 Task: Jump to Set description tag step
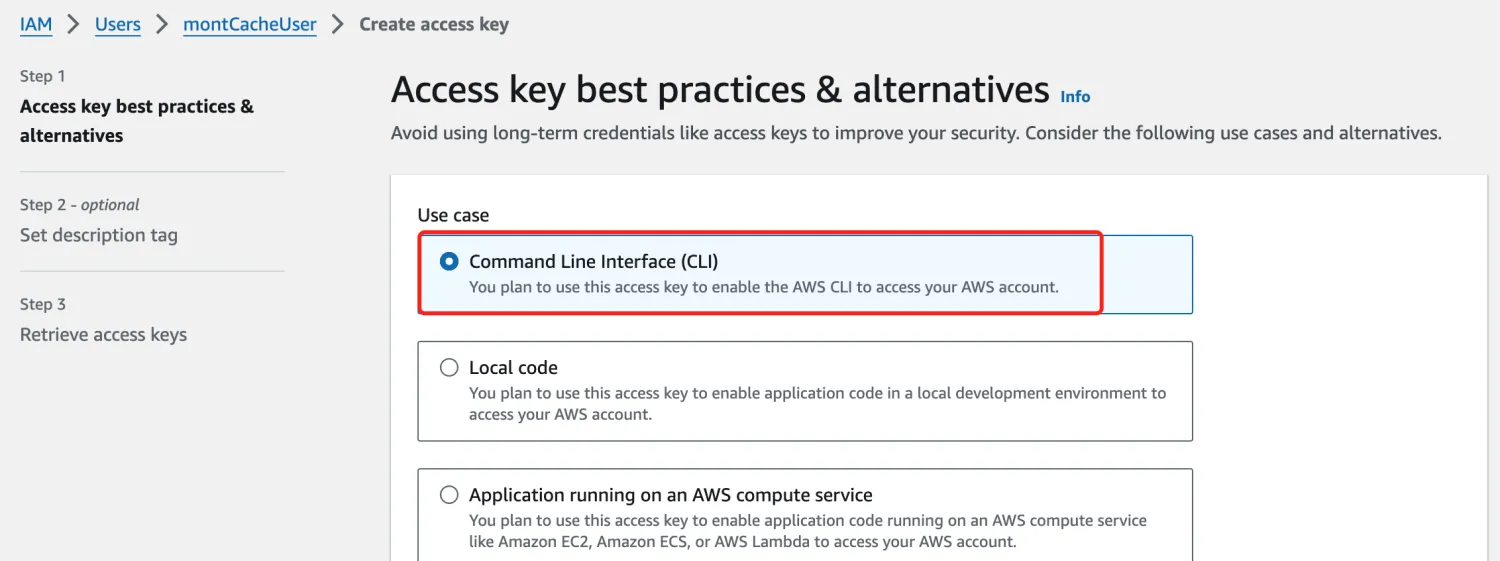pyautogui.click(x=99, y=235)
